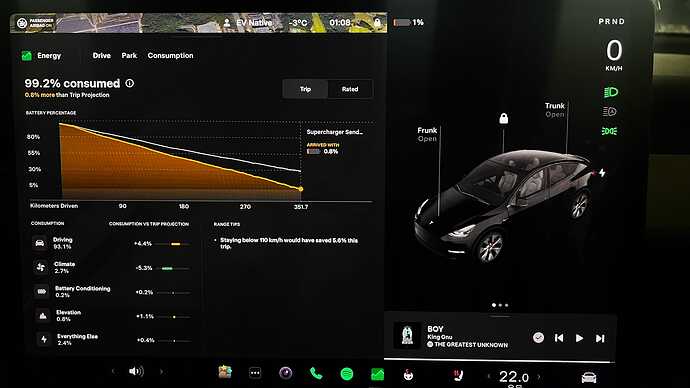Screen dimensions: 690x388
Task: Toggle the headlights indicator
Action: point(610,92)
